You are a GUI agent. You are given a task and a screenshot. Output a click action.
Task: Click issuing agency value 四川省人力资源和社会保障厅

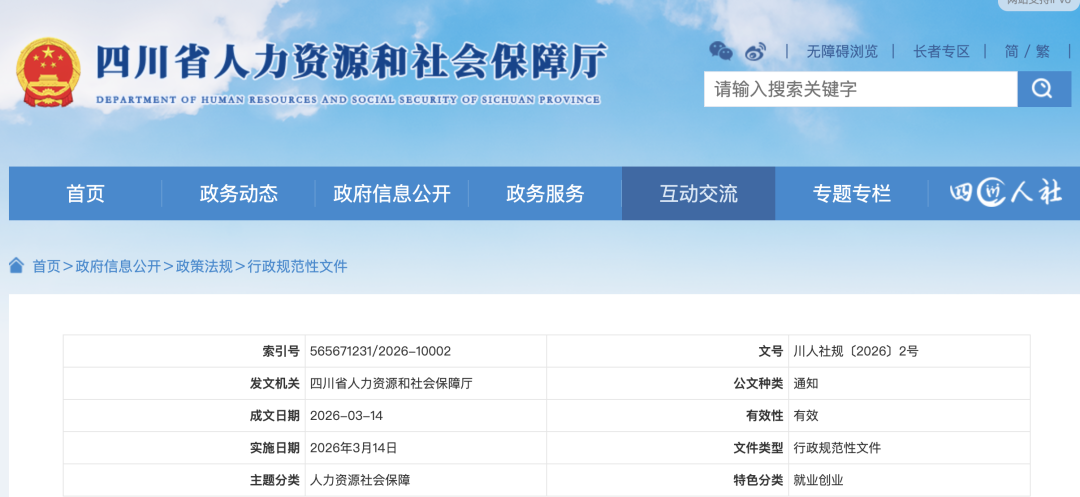click(391, 383)
